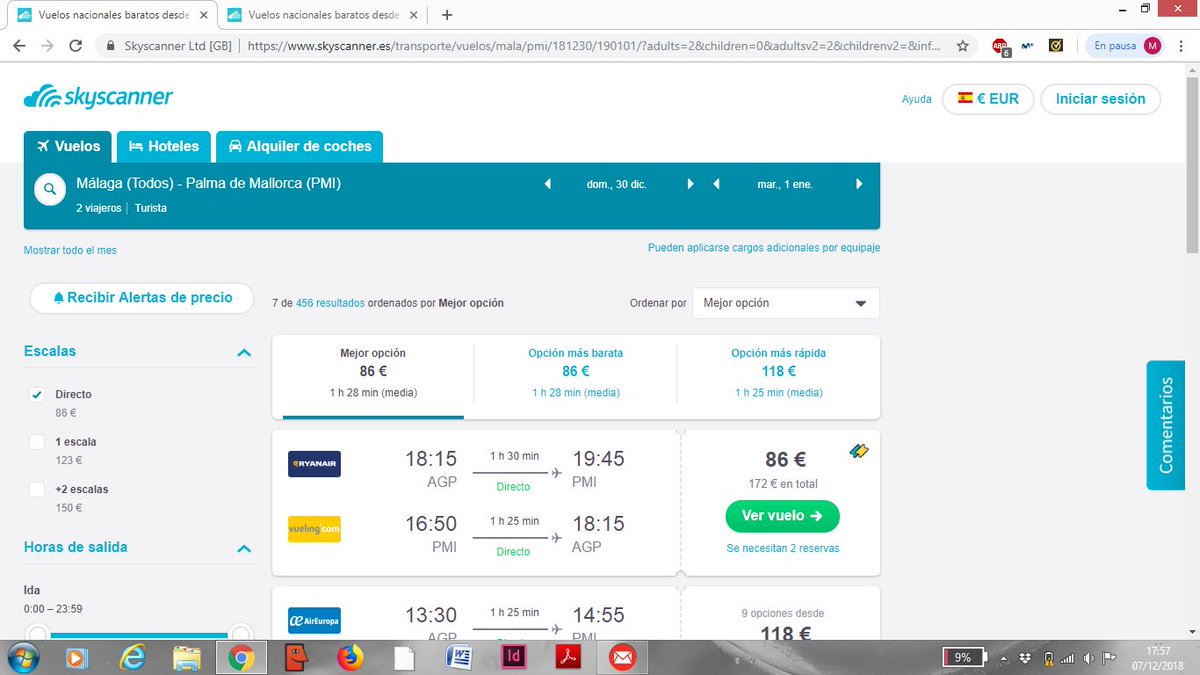Open Adobe Acrobat from the taskbar

click(569, 658)
